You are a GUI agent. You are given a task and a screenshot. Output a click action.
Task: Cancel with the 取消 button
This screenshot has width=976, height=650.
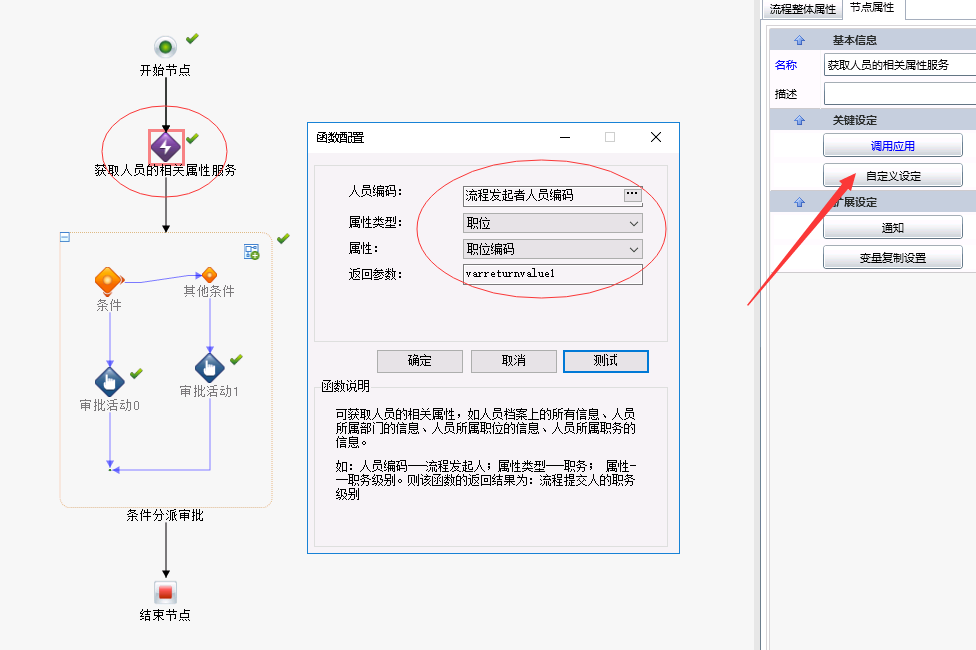click(514, 361)
